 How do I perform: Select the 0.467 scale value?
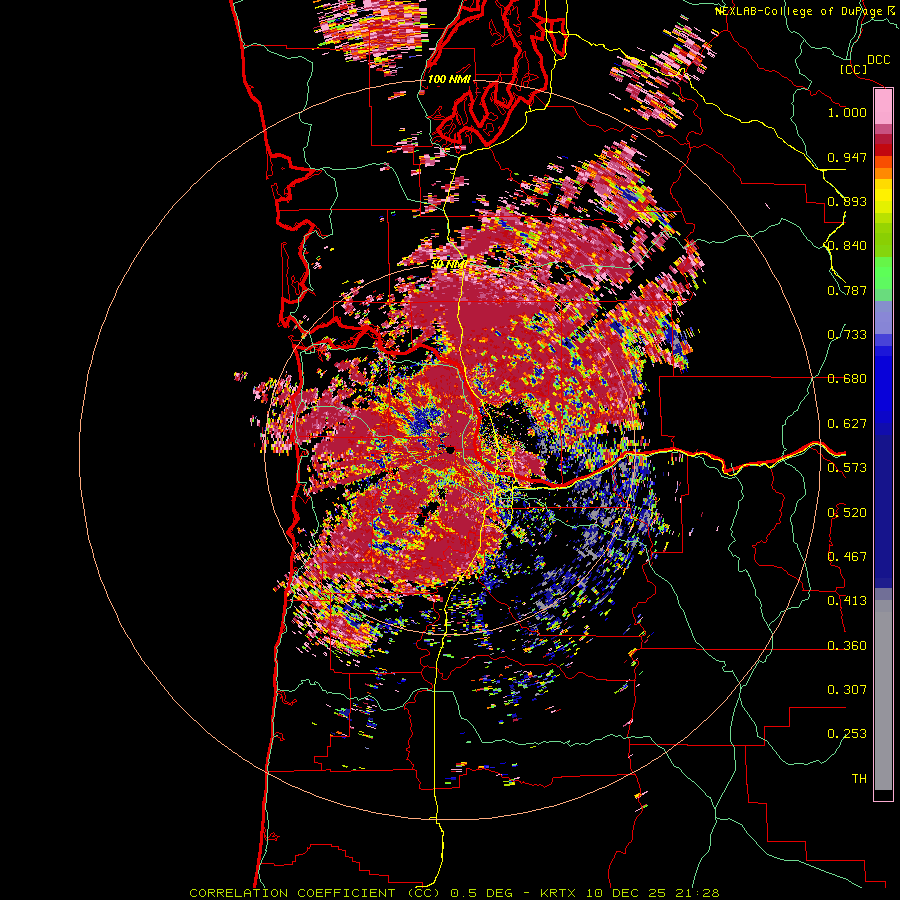pyautogui.click(x=847, y=557)
